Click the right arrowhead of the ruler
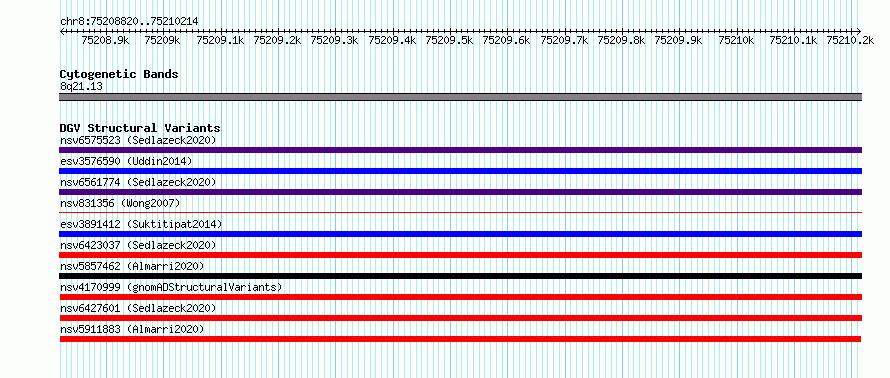 point(859,31)
